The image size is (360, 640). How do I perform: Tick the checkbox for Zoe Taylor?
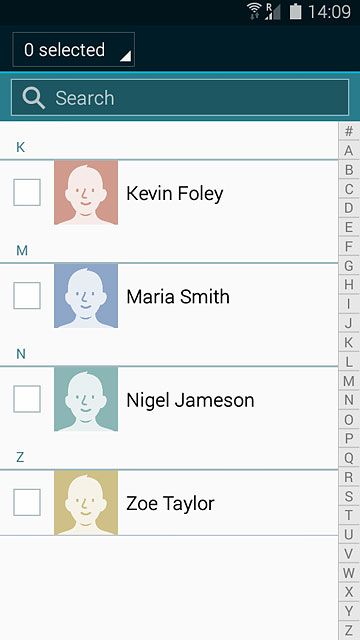27,502
